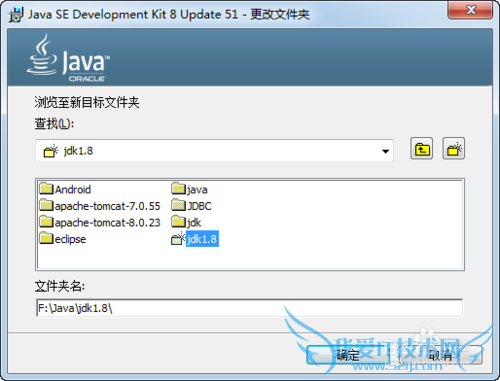Close the change folder dialog
This screenshot has height=381, width=500.
(x=470, y=10)
